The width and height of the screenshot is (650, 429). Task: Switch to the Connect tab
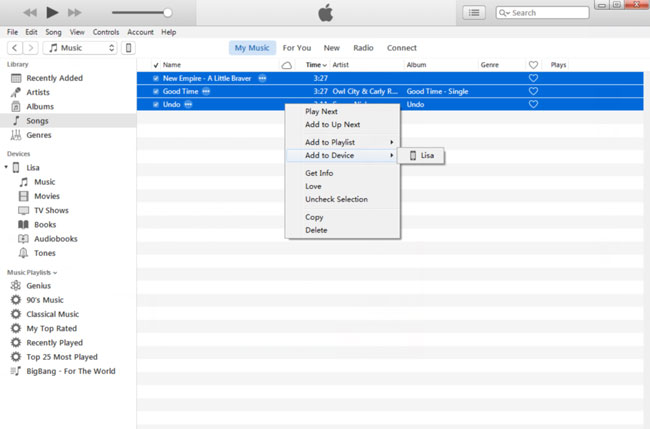pos(402,48)
